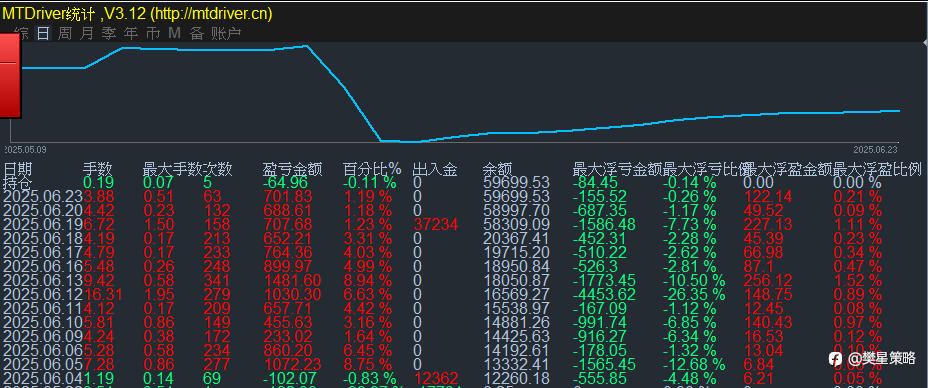Click the 37234 deposit amount

tap(435, 224)
